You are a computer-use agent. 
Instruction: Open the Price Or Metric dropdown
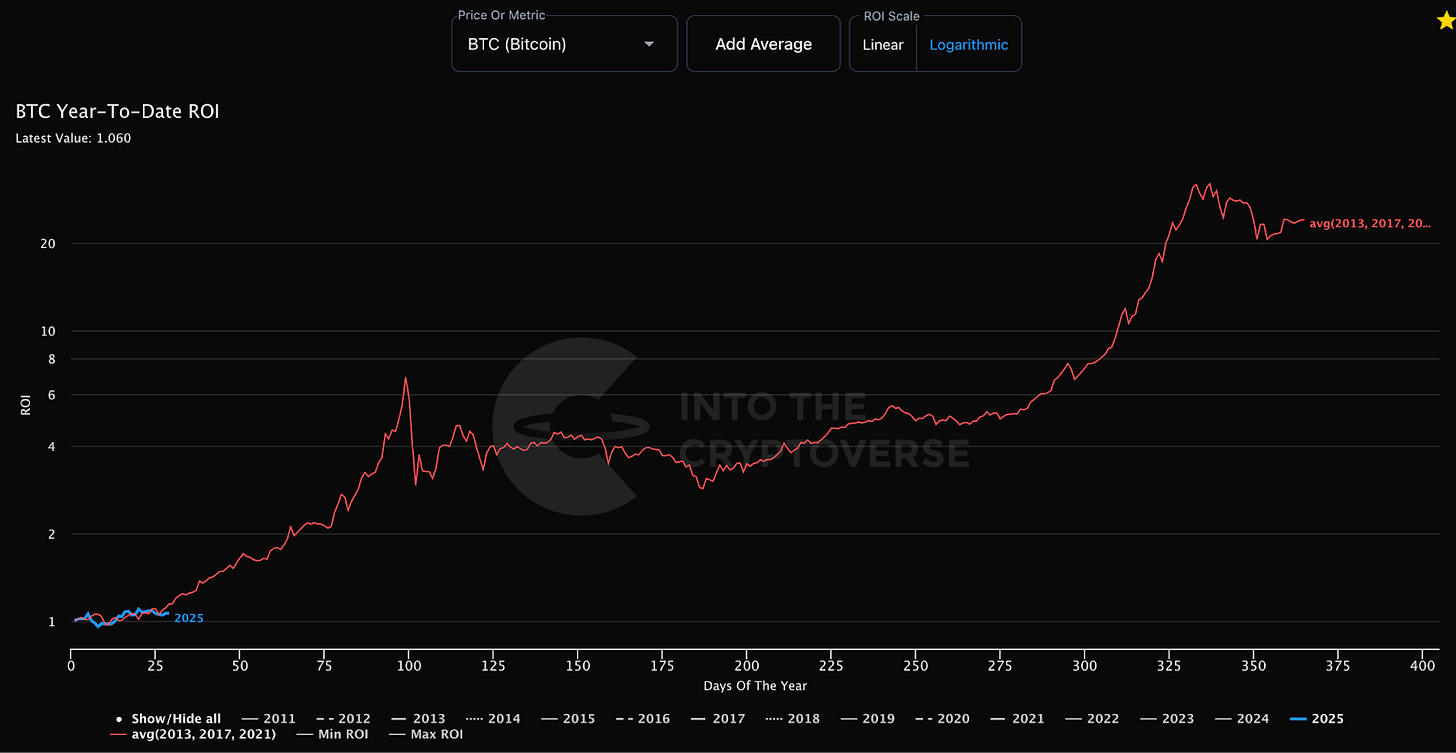point(564,44)
